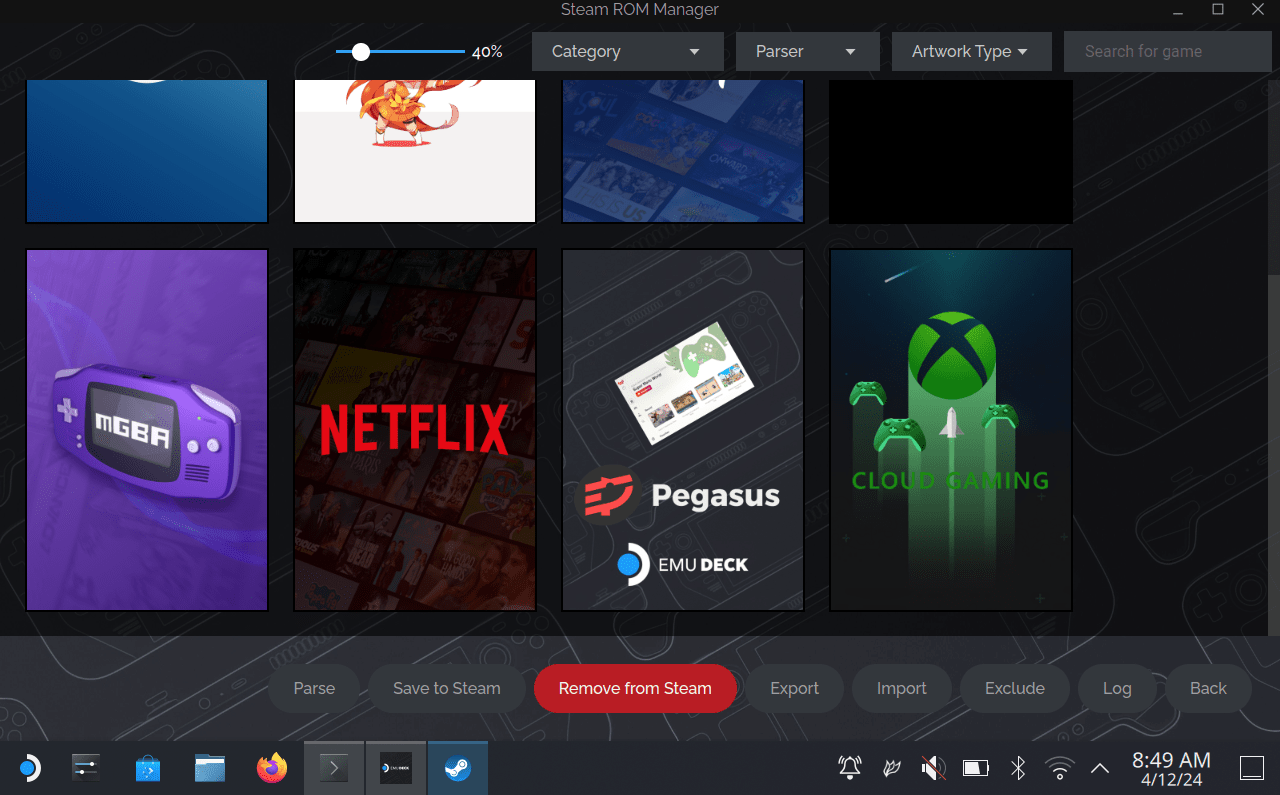The image size is (1280, 795).
Task: Open the notifications bell in tray
Action: click(x=850, y=768)
